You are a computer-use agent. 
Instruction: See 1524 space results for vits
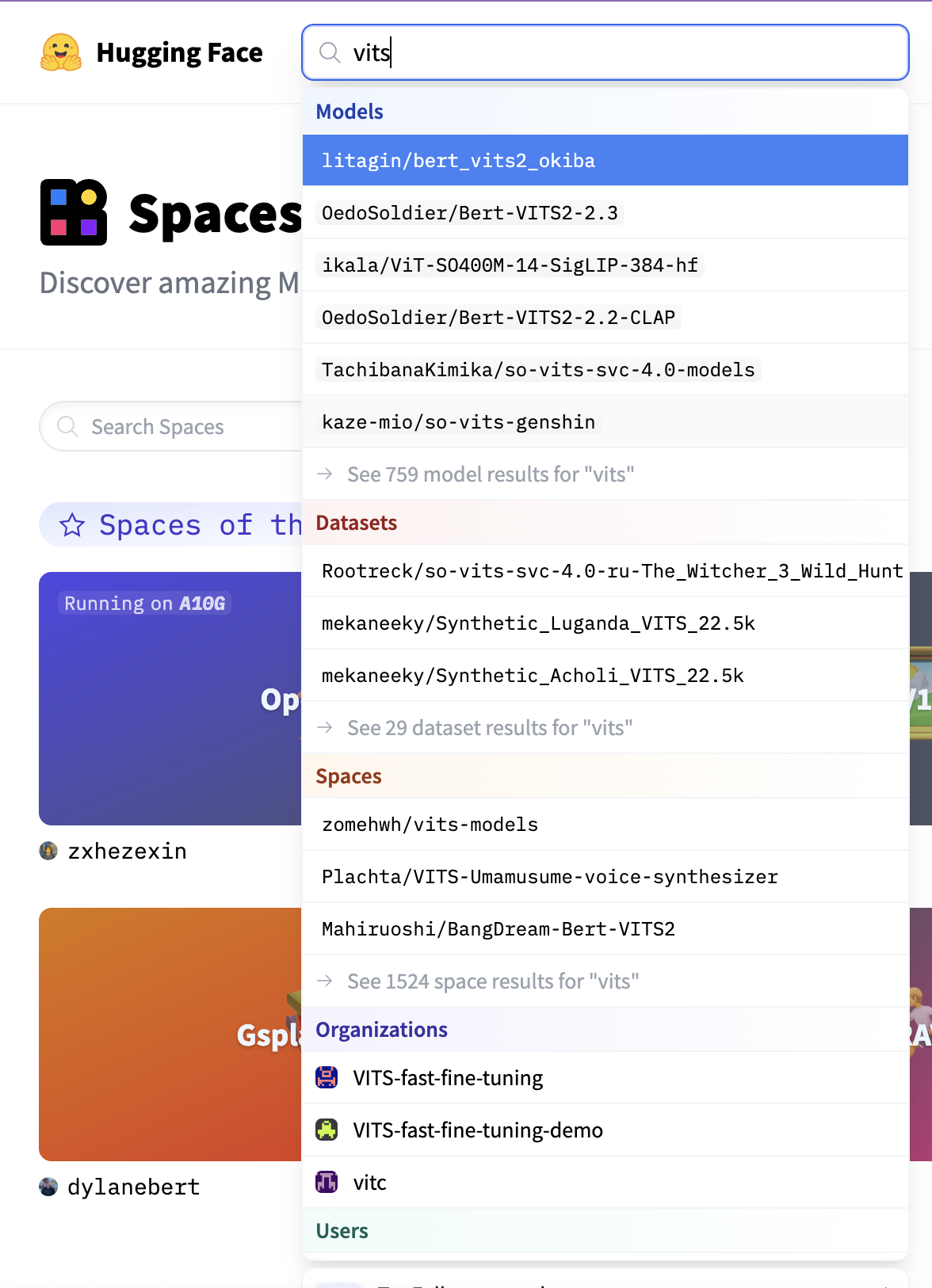coord(605,981)
